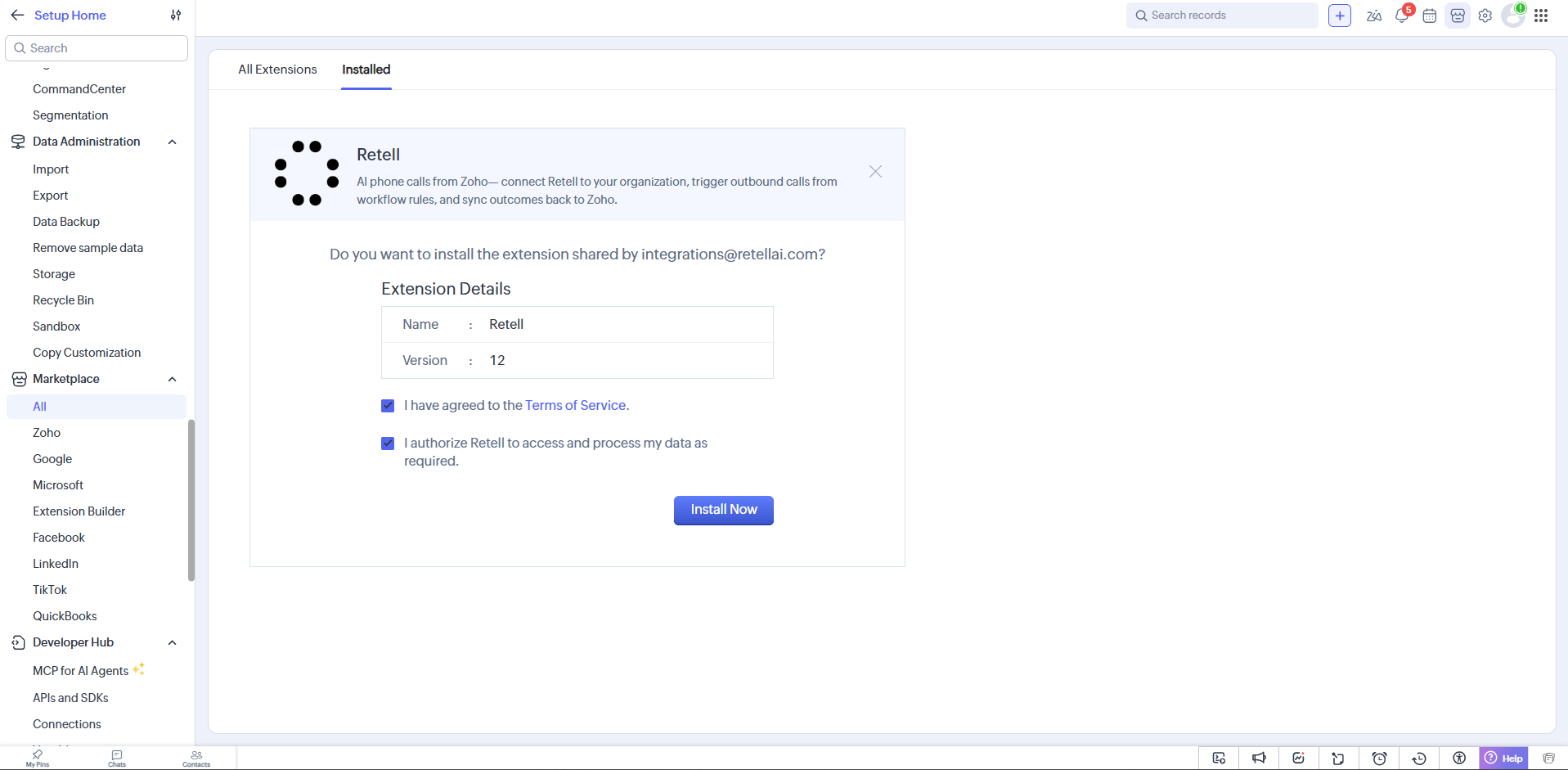Open Contacts in the bottom bar
This screenshot has width=1568, height=770.
[196, 759]
